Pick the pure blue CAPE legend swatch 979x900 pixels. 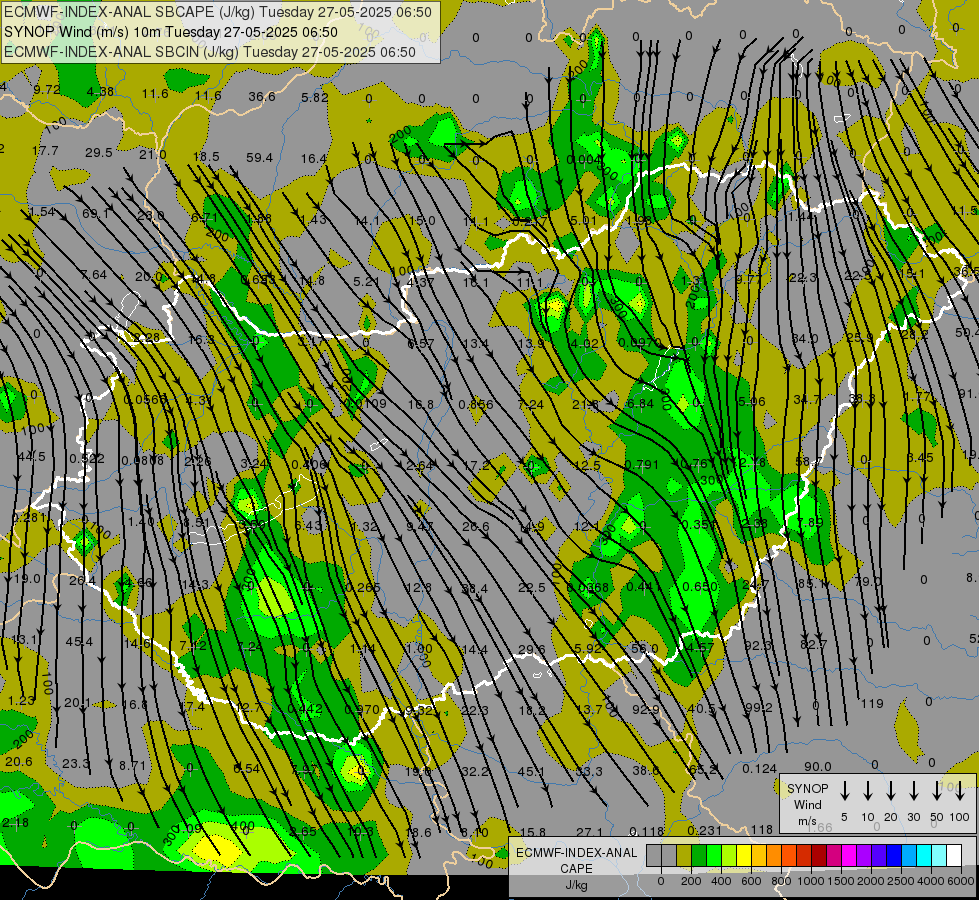tap(893, 855)
